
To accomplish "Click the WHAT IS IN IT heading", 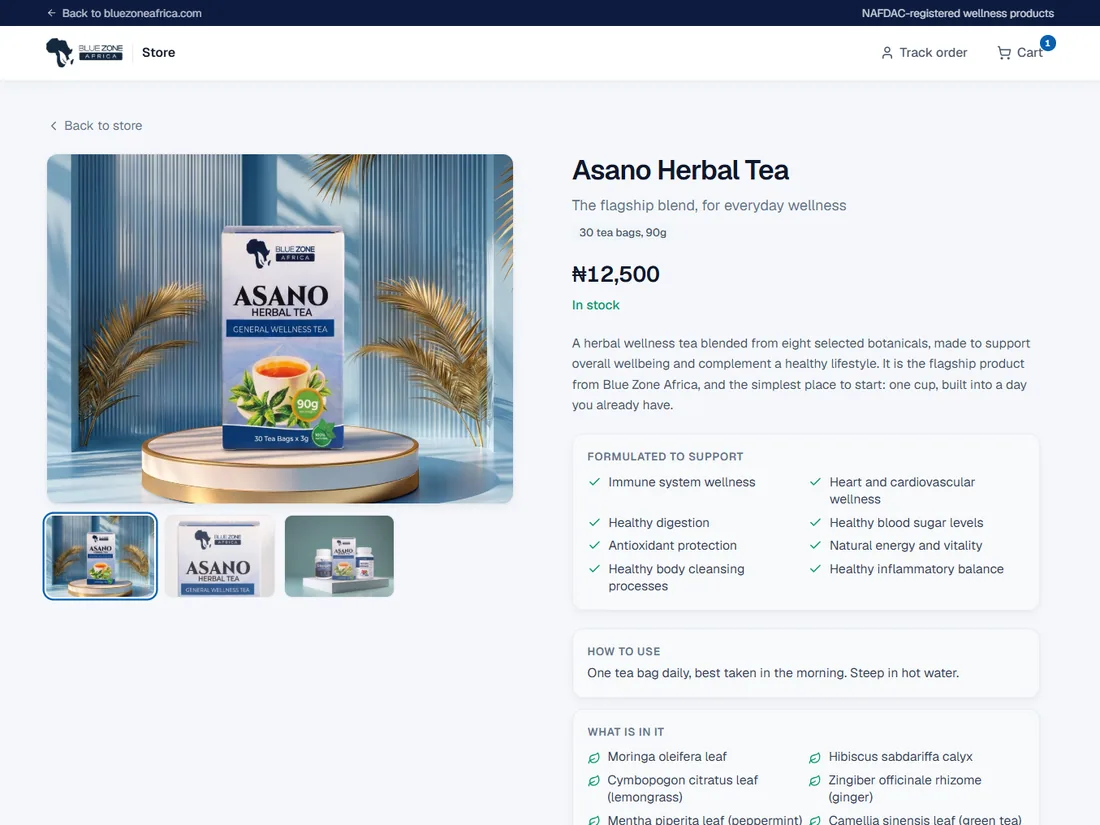I will click(x=626, y=732).
